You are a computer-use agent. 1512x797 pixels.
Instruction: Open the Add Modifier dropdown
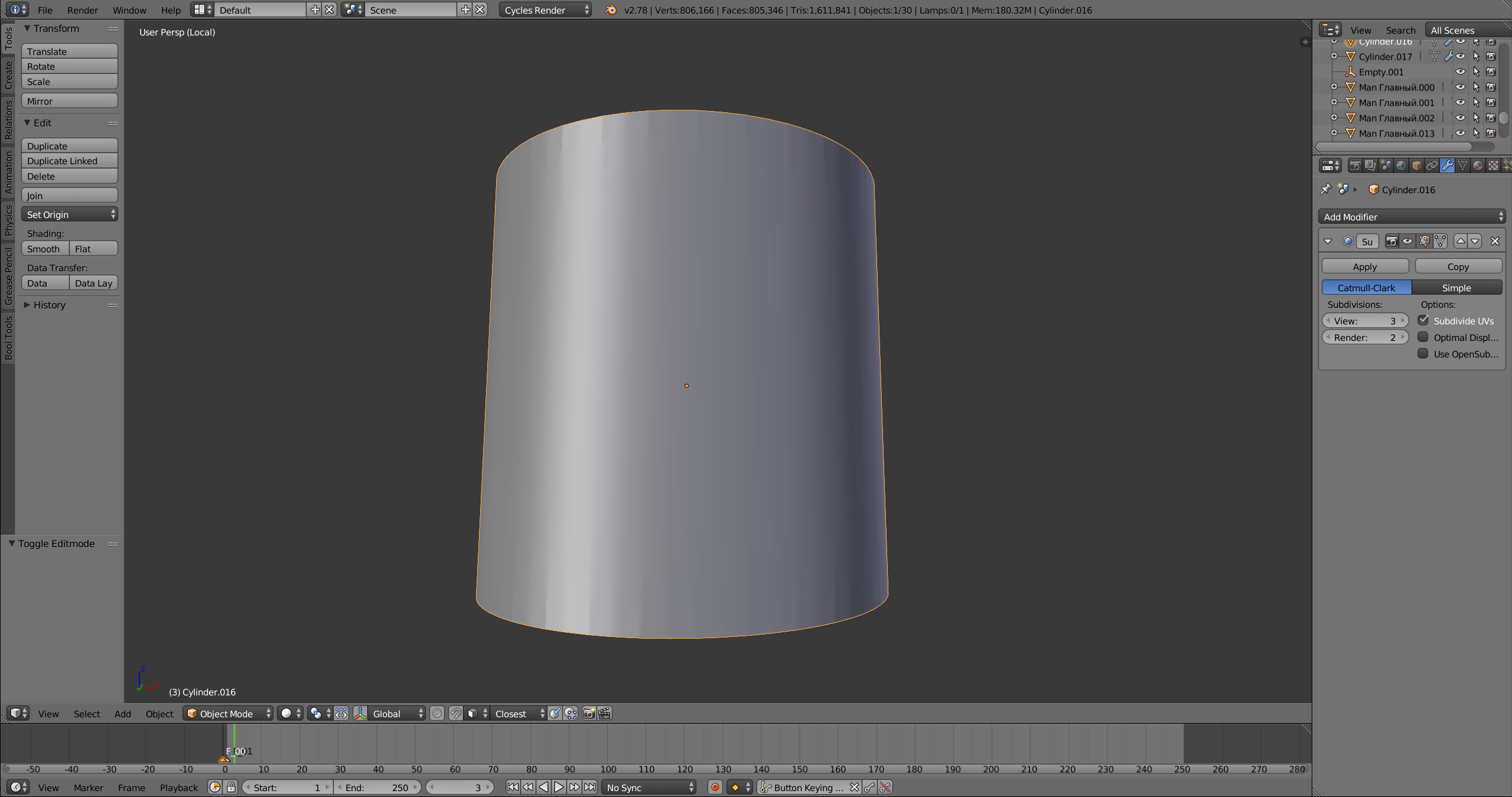coord(1412,217)
